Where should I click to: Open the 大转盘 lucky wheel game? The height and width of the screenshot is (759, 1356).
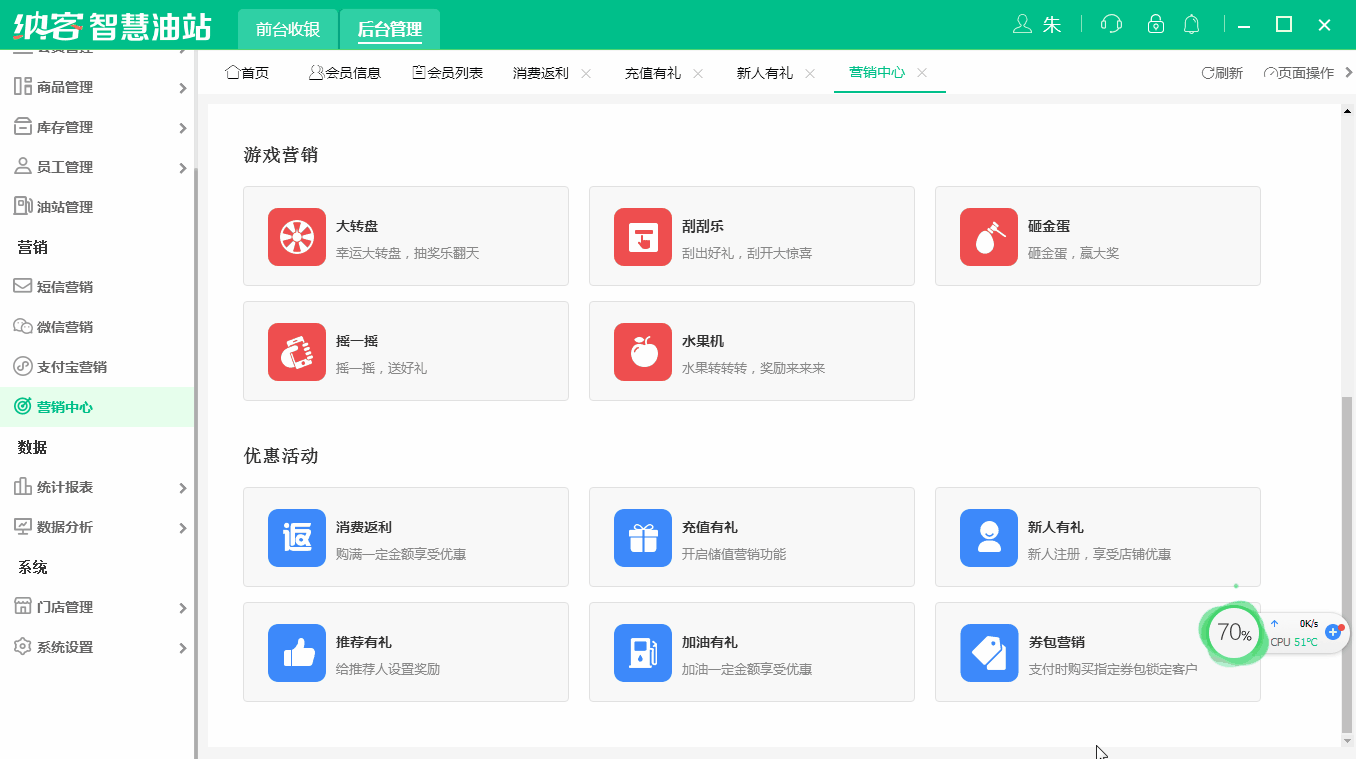point(296,237)
